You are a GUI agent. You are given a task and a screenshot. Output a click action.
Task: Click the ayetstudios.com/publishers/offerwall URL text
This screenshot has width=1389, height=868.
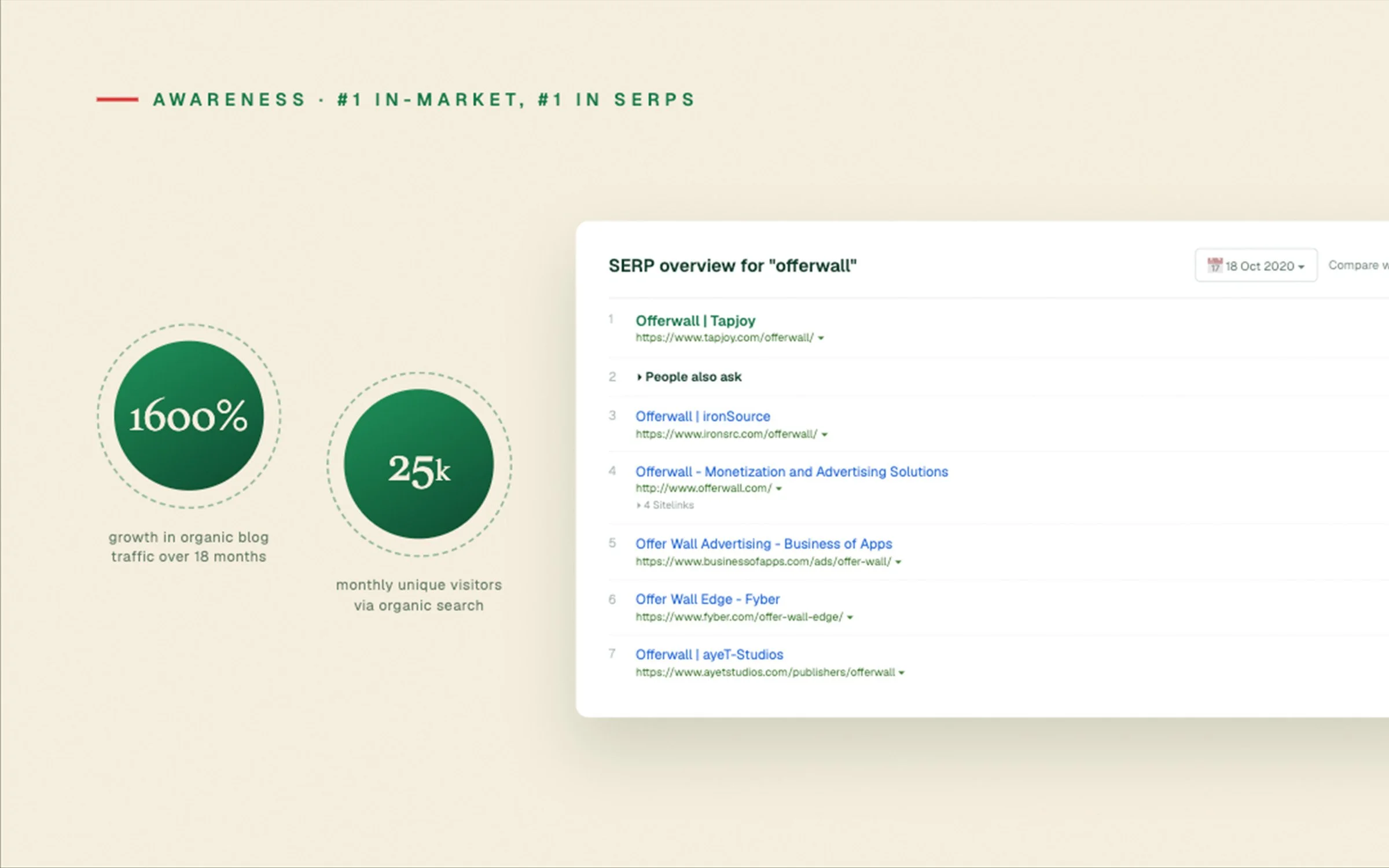coord(765,672)
